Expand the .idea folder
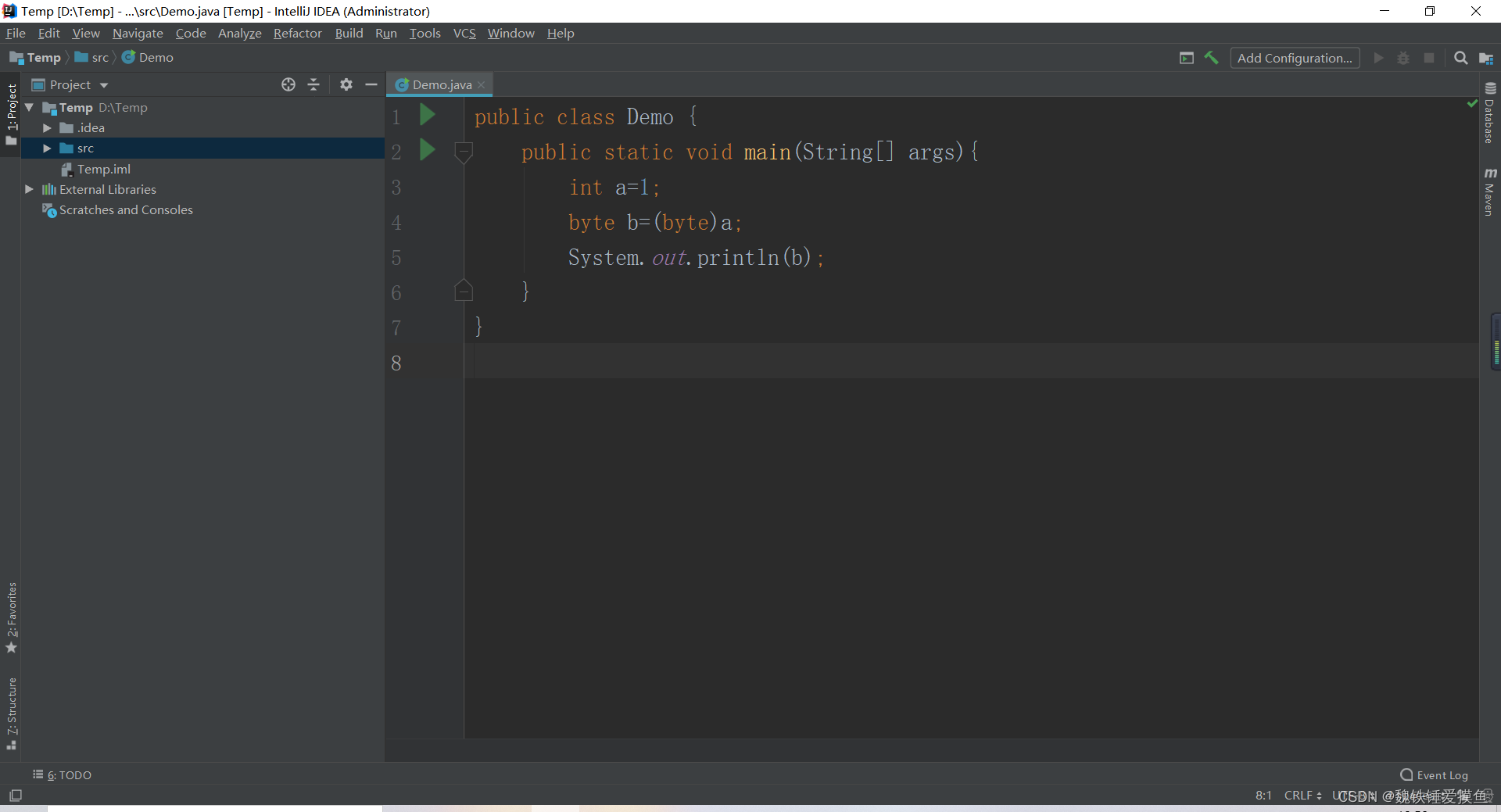The image size is (1501, 812). click(47, 127)
